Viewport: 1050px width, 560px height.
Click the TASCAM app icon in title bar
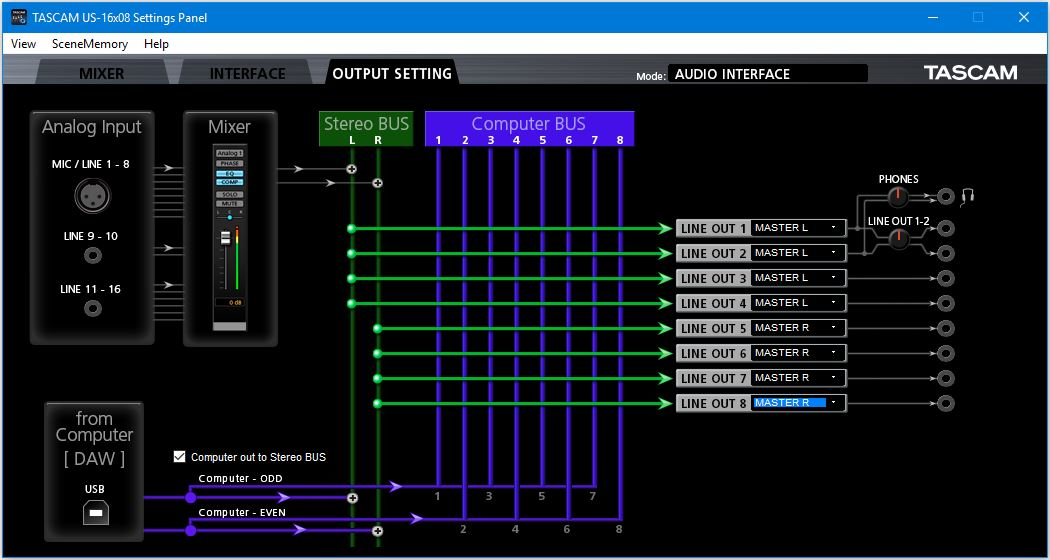[19, 17]
